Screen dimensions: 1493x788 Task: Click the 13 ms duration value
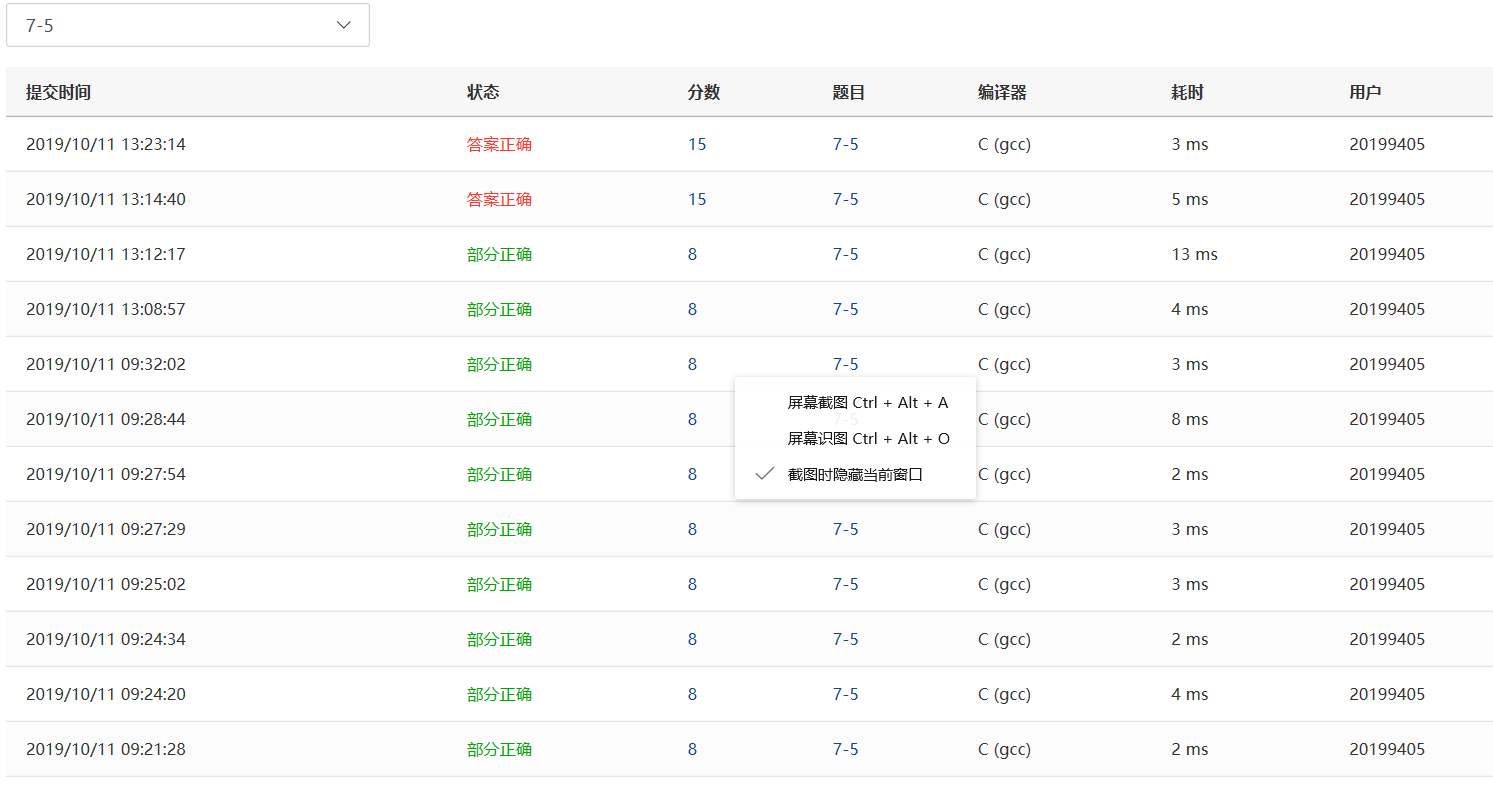pyautogui.click(x=1194, y=254)
